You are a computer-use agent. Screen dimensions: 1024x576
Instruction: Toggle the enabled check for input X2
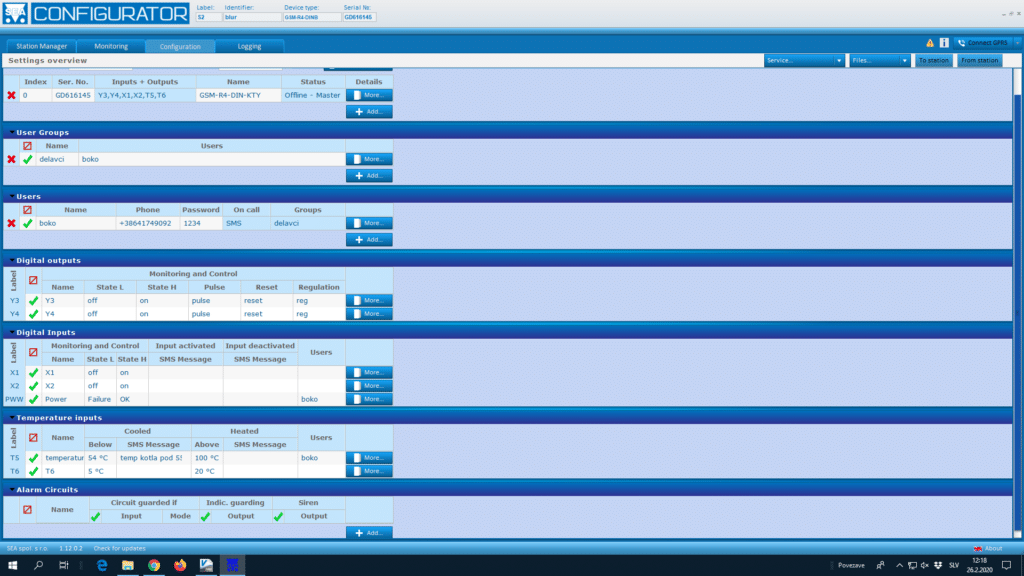33,386
